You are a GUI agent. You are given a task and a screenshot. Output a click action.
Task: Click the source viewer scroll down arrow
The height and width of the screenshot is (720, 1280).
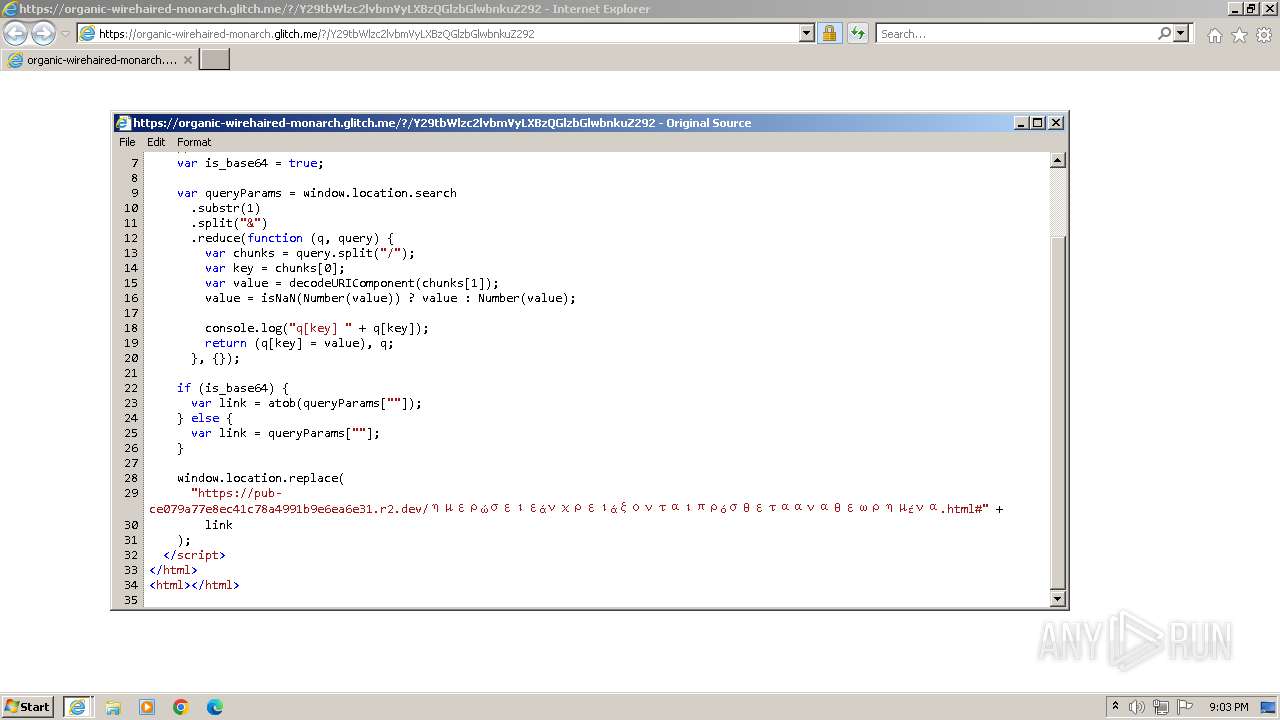tap(1058, 599)
